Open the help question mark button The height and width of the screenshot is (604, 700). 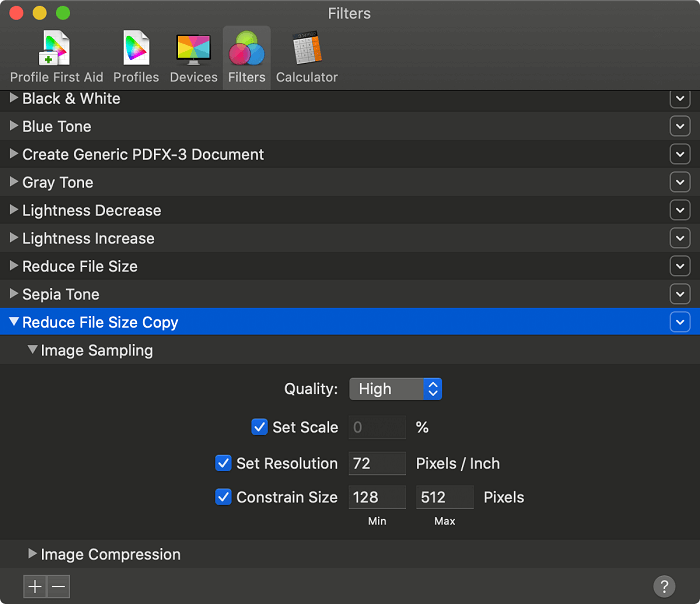coord(664,587)
